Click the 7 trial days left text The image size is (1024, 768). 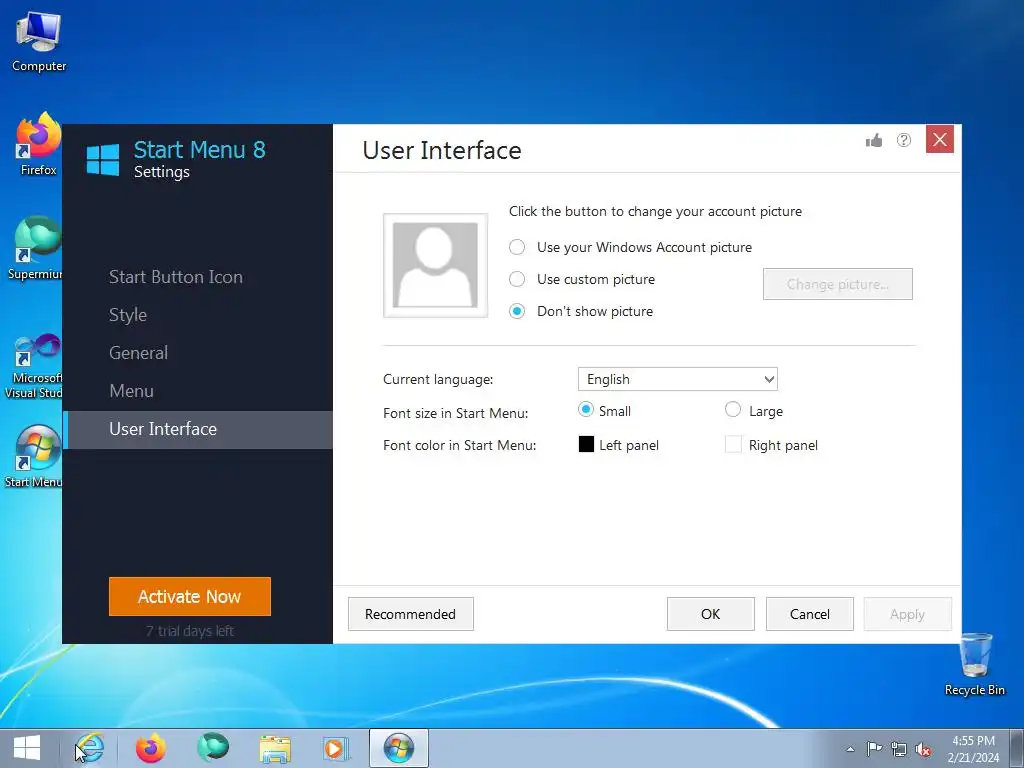190,631
